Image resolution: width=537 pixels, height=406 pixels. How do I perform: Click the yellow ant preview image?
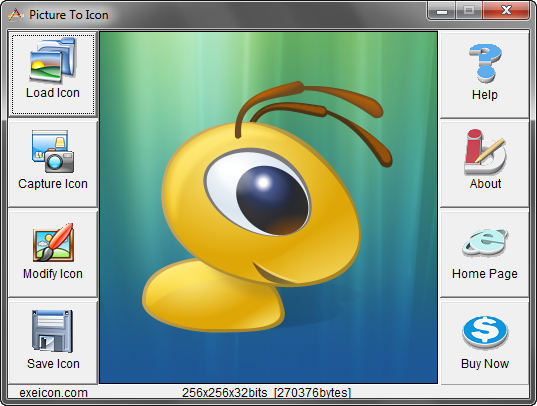pos(268,208)
